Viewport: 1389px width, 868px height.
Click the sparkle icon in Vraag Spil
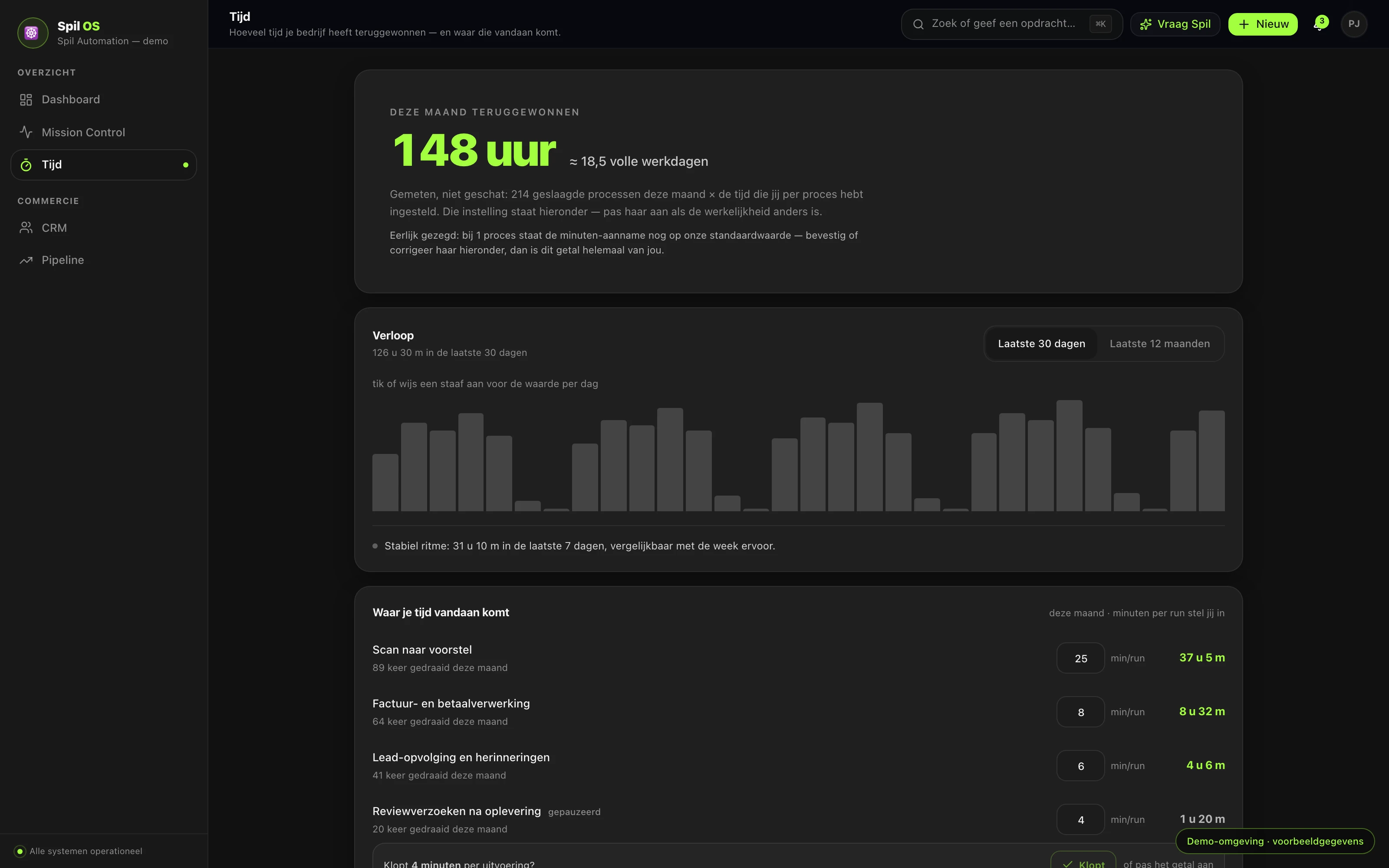pos(1145,24)
